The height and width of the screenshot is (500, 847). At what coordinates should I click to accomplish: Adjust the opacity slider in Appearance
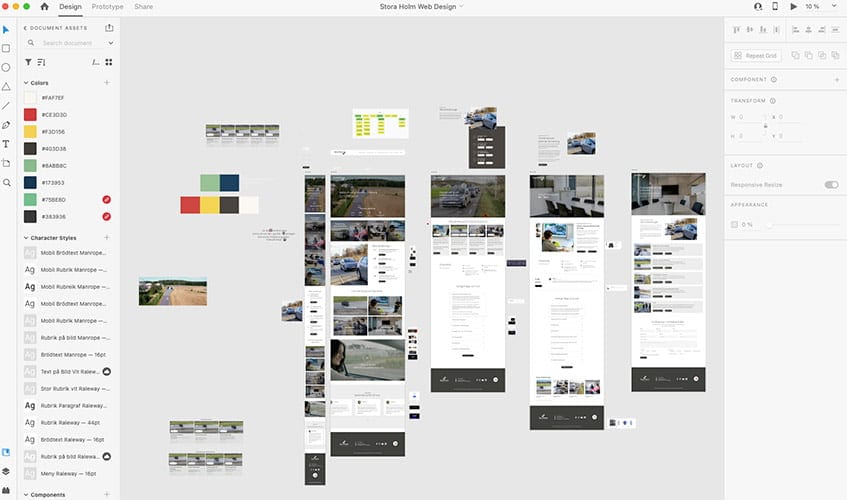point(802,225)
